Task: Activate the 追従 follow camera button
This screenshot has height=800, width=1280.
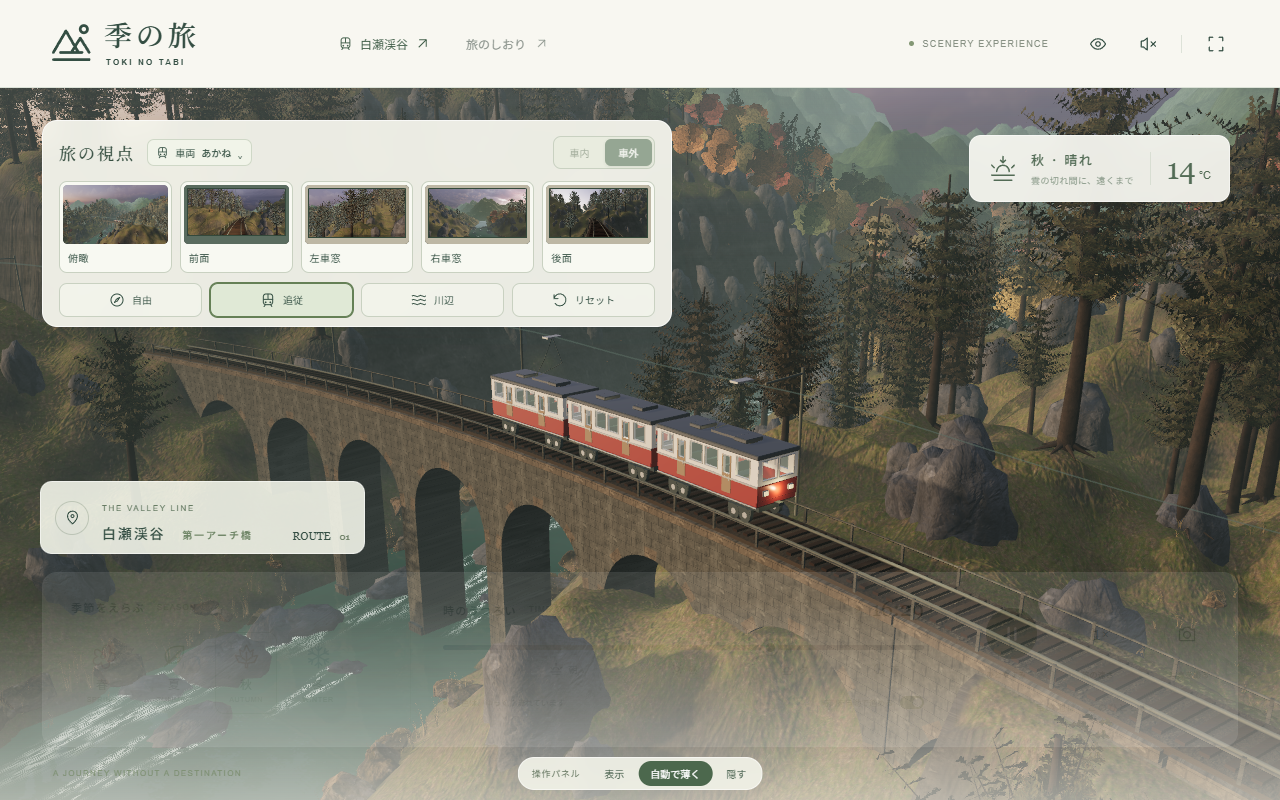Action: pyautogui.click(x=281, y=300)
